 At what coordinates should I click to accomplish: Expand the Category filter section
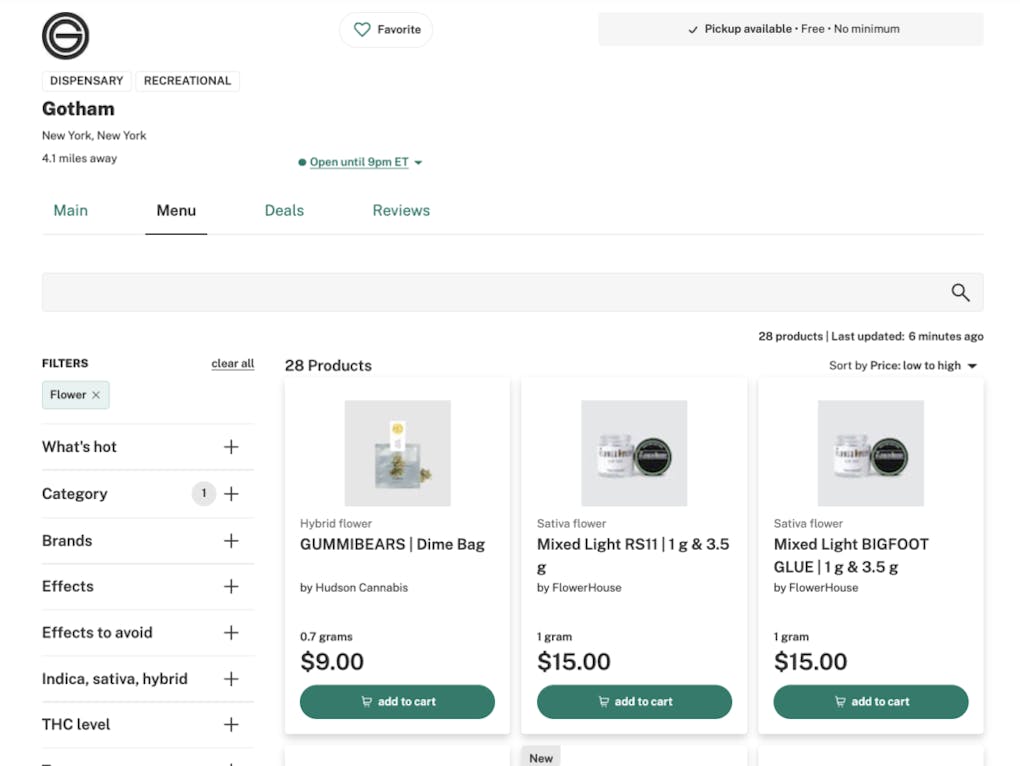click(x=231, y=494)
